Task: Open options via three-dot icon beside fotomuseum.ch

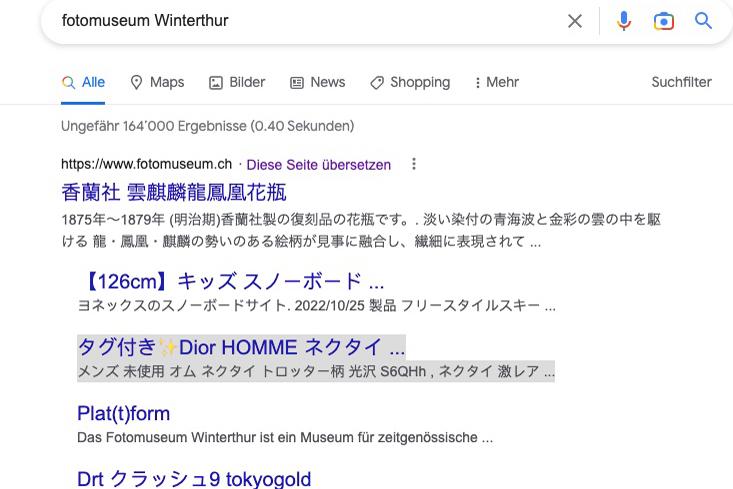Action: tap(414, 164)
